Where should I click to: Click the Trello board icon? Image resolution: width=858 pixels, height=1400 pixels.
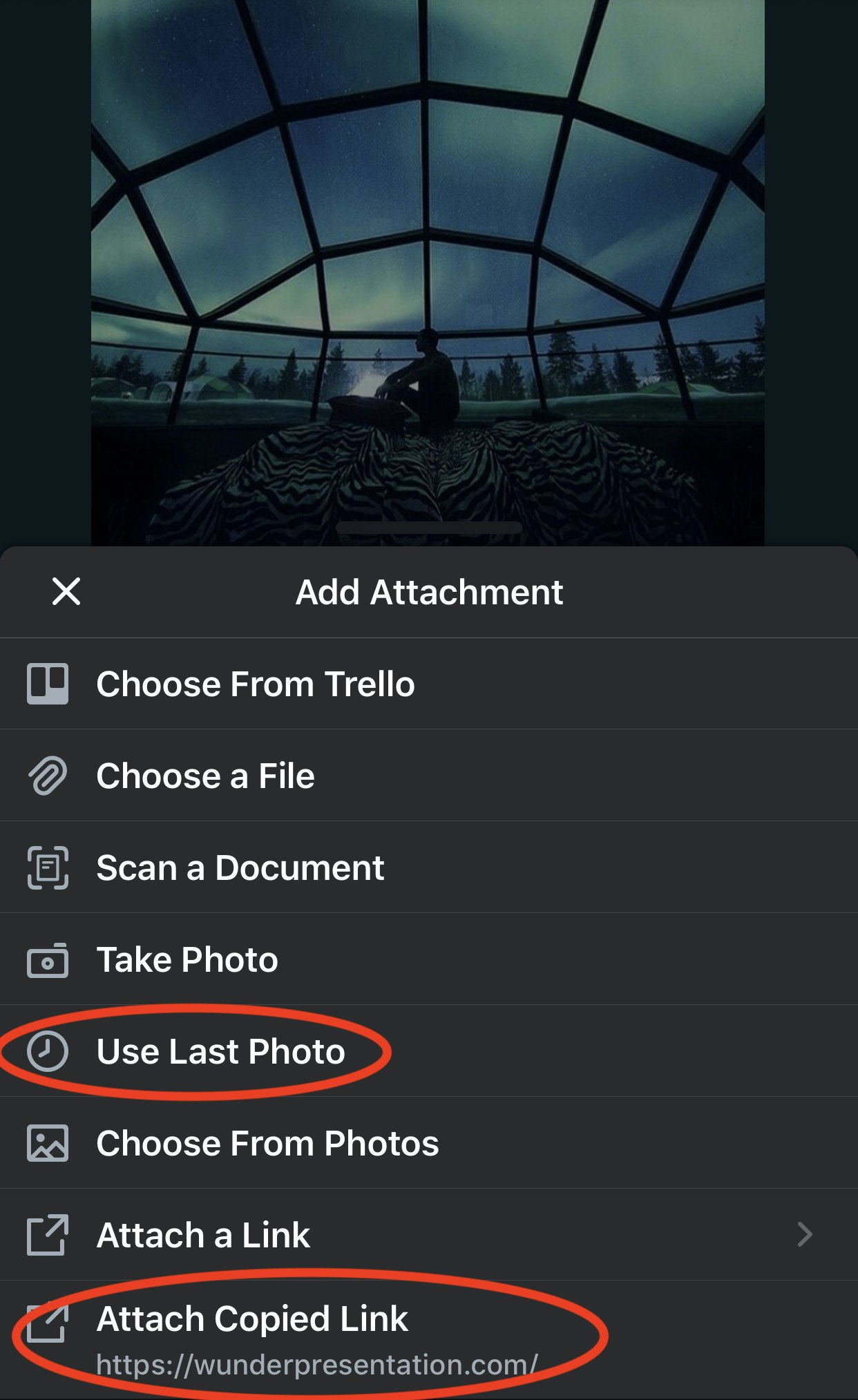[48, 684]
